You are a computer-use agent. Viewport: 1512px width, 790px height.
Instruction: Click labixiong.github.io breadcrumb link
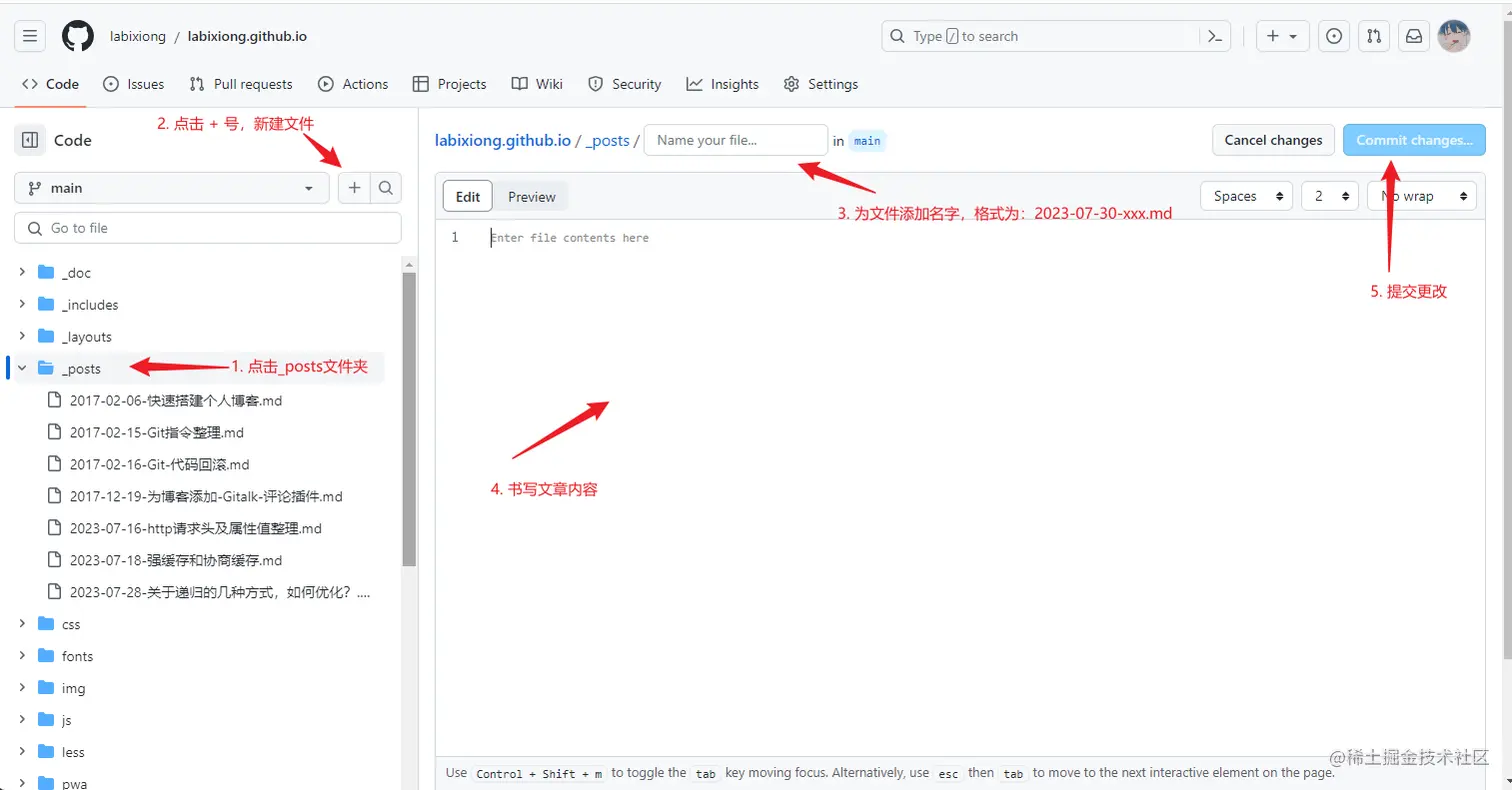click(502, 140)
